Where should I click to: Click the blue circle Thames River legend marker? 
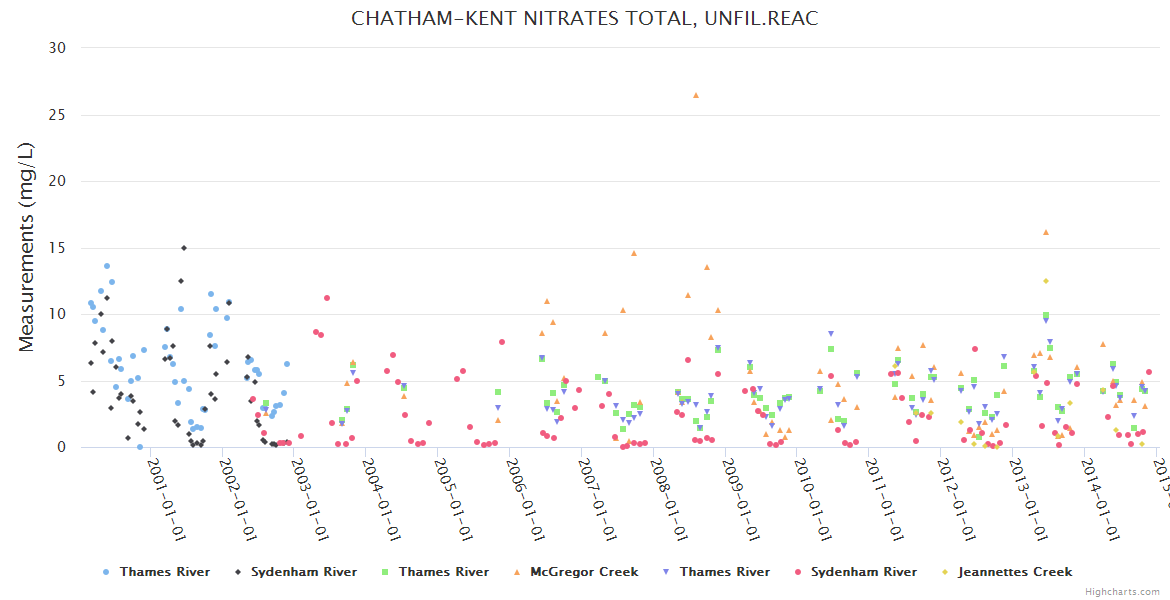tap(106, 572)
